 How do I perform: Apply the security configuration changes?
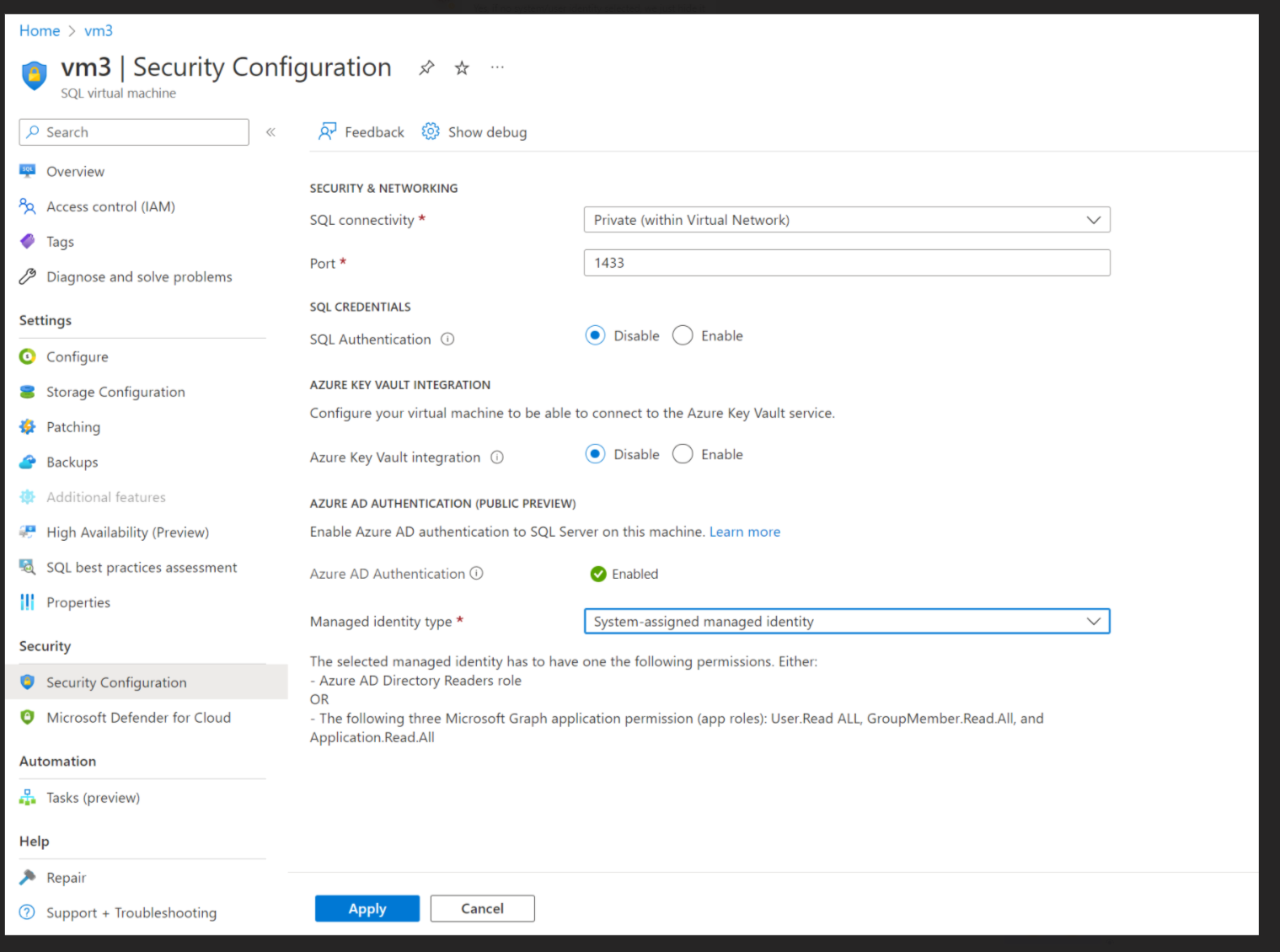click(x=367, y=908)
